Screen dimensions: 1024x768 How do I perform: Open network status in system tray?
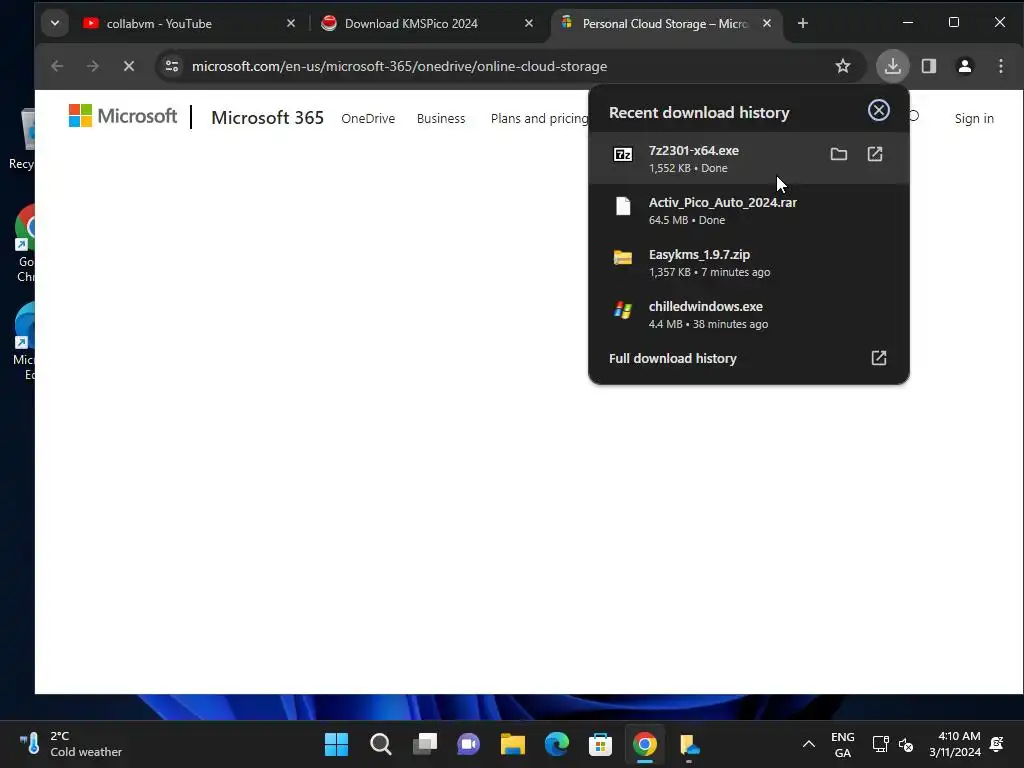click(x=880, y=744)
